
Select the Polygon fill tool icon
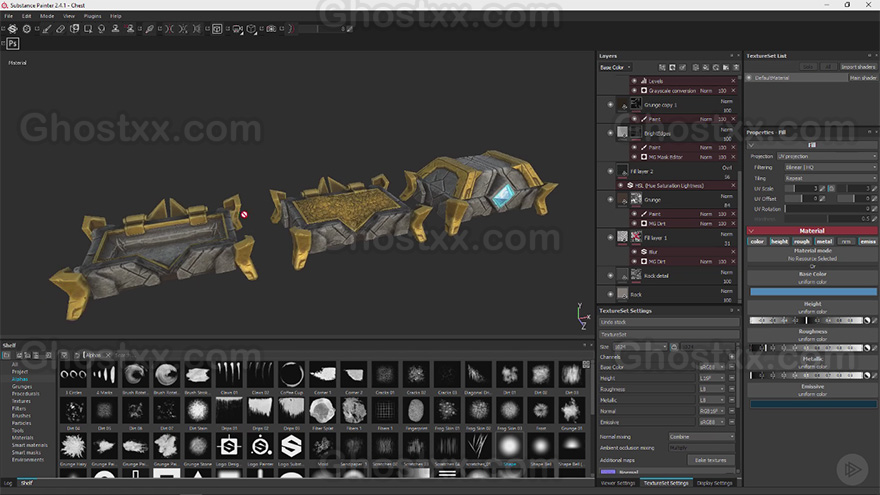pyautogui.click(x=88, y=29)
